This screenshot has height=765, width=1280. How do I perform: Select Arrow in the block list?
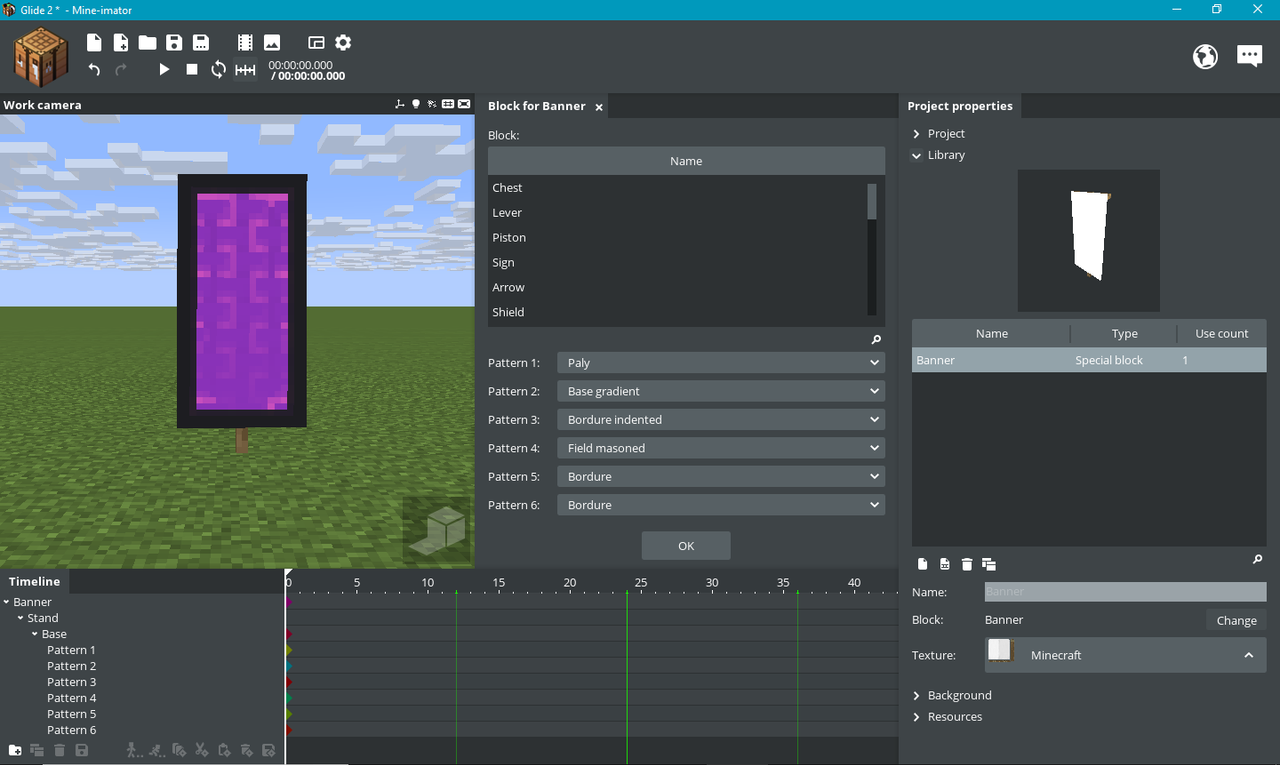[x=676, y=288]
